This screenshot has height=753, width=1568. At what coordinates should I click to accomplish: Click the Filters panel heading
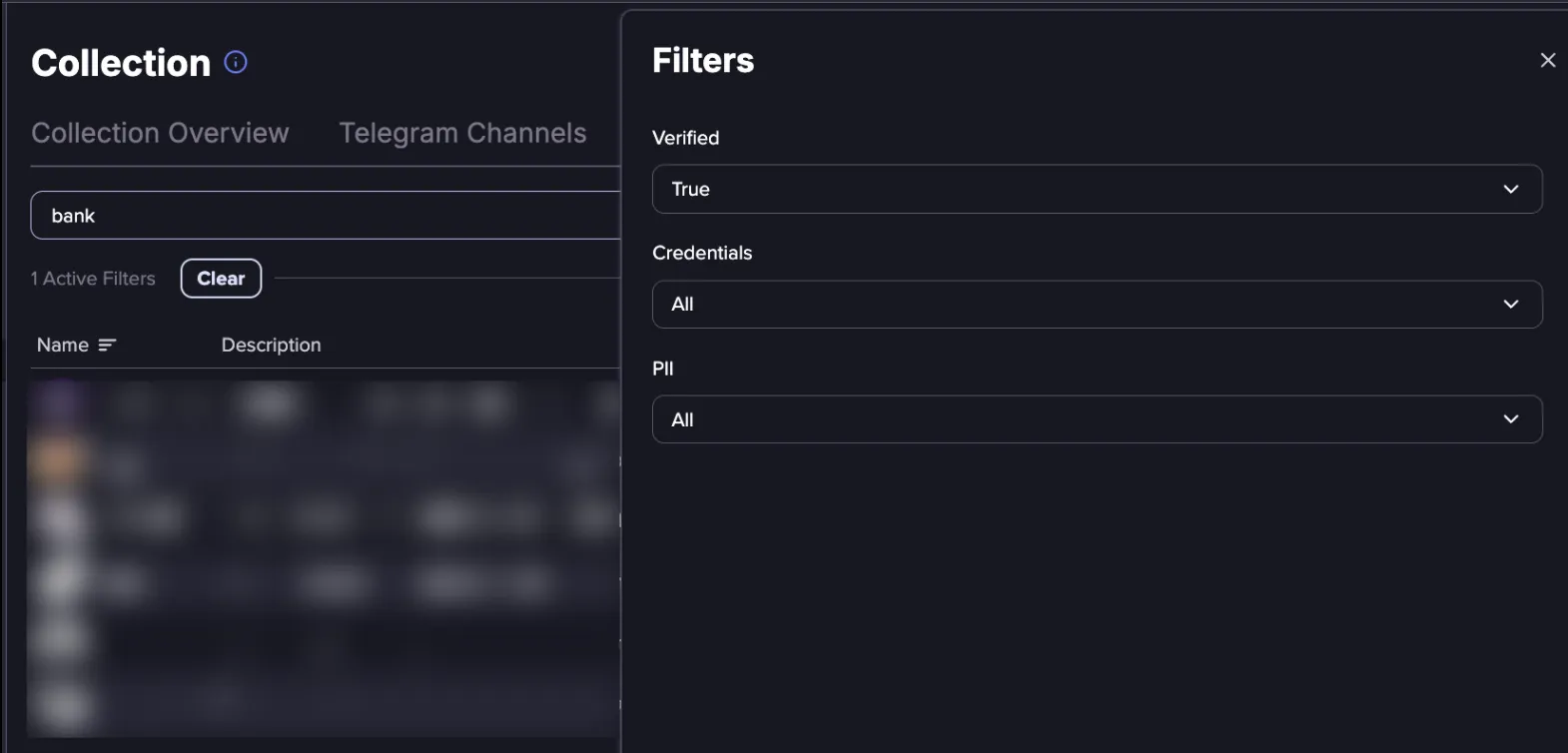[703, 61]
